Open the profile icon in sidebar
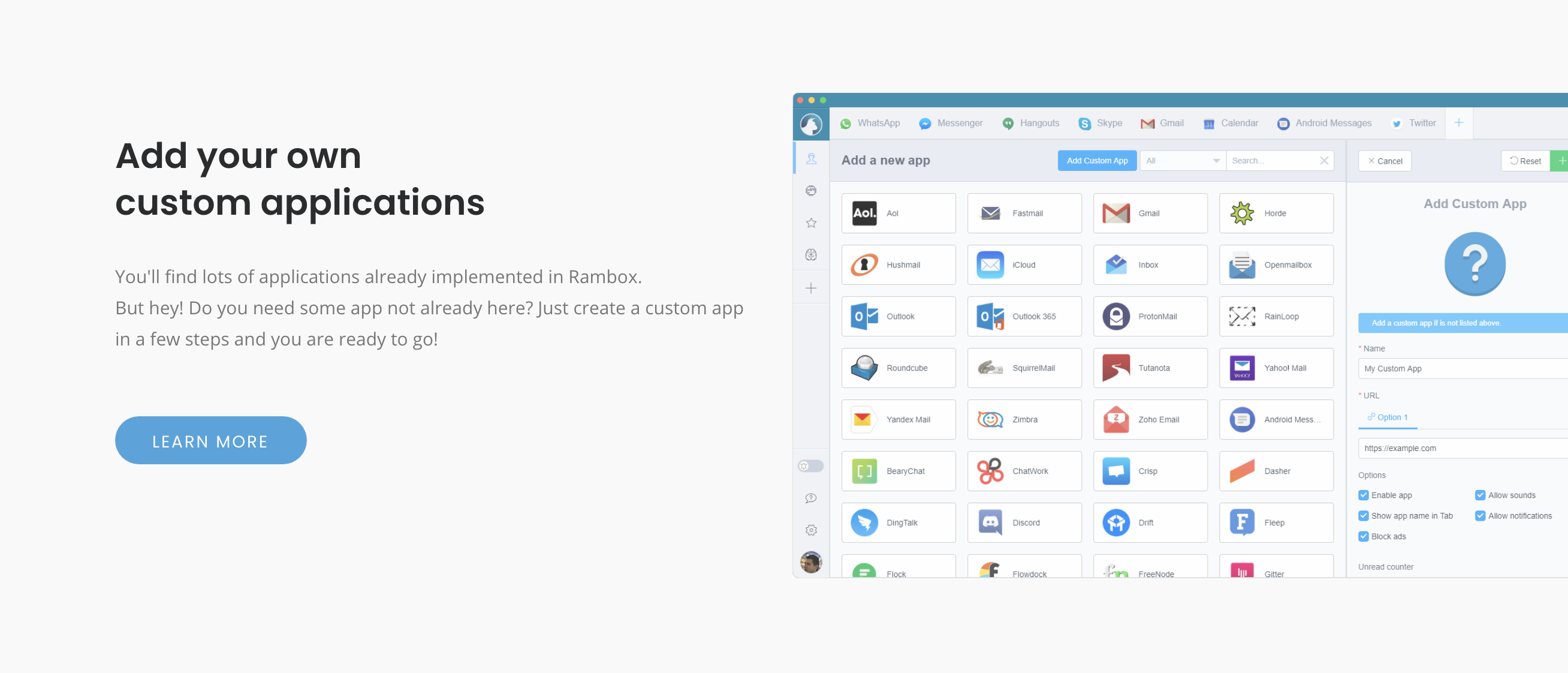This screenshot has height=673, width=1568. (811, 159)
